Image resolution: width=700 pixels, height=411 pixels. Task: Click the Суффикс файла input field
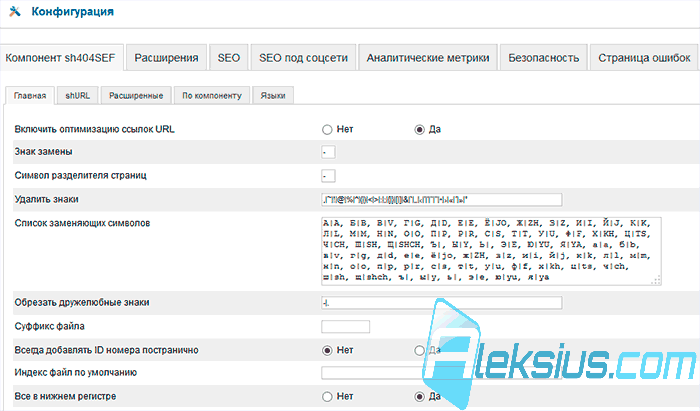pyautogui.click(x=346, y=327)
